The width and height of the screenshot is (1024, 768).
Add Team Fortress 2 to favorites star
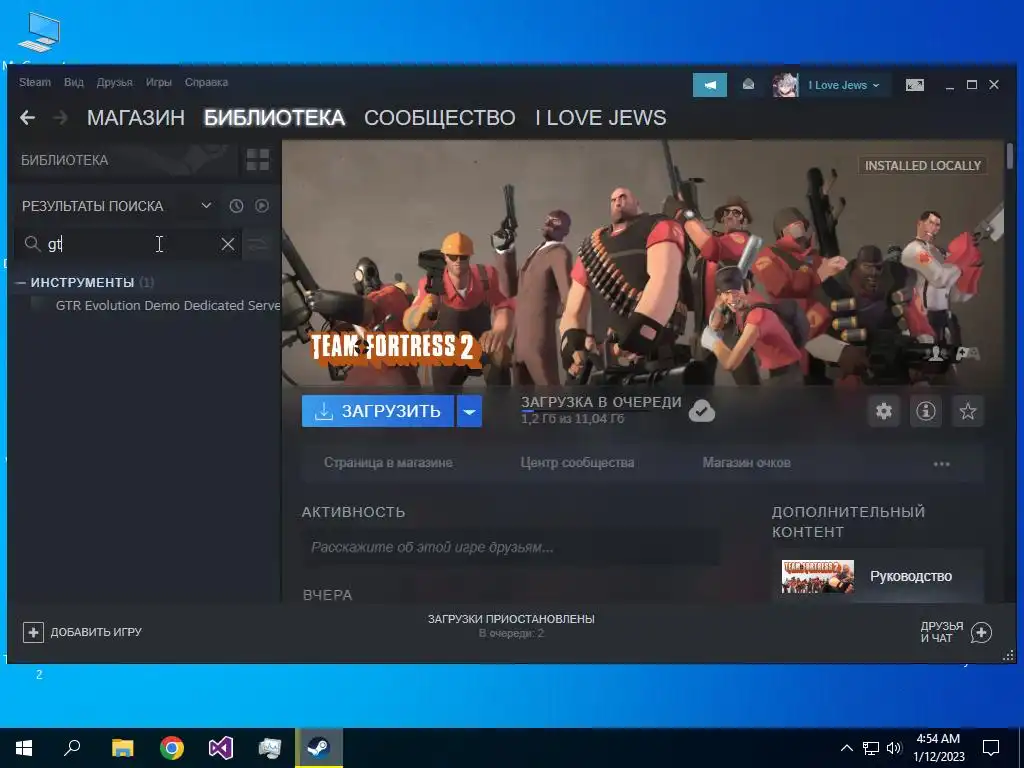[x=967, y=411]
